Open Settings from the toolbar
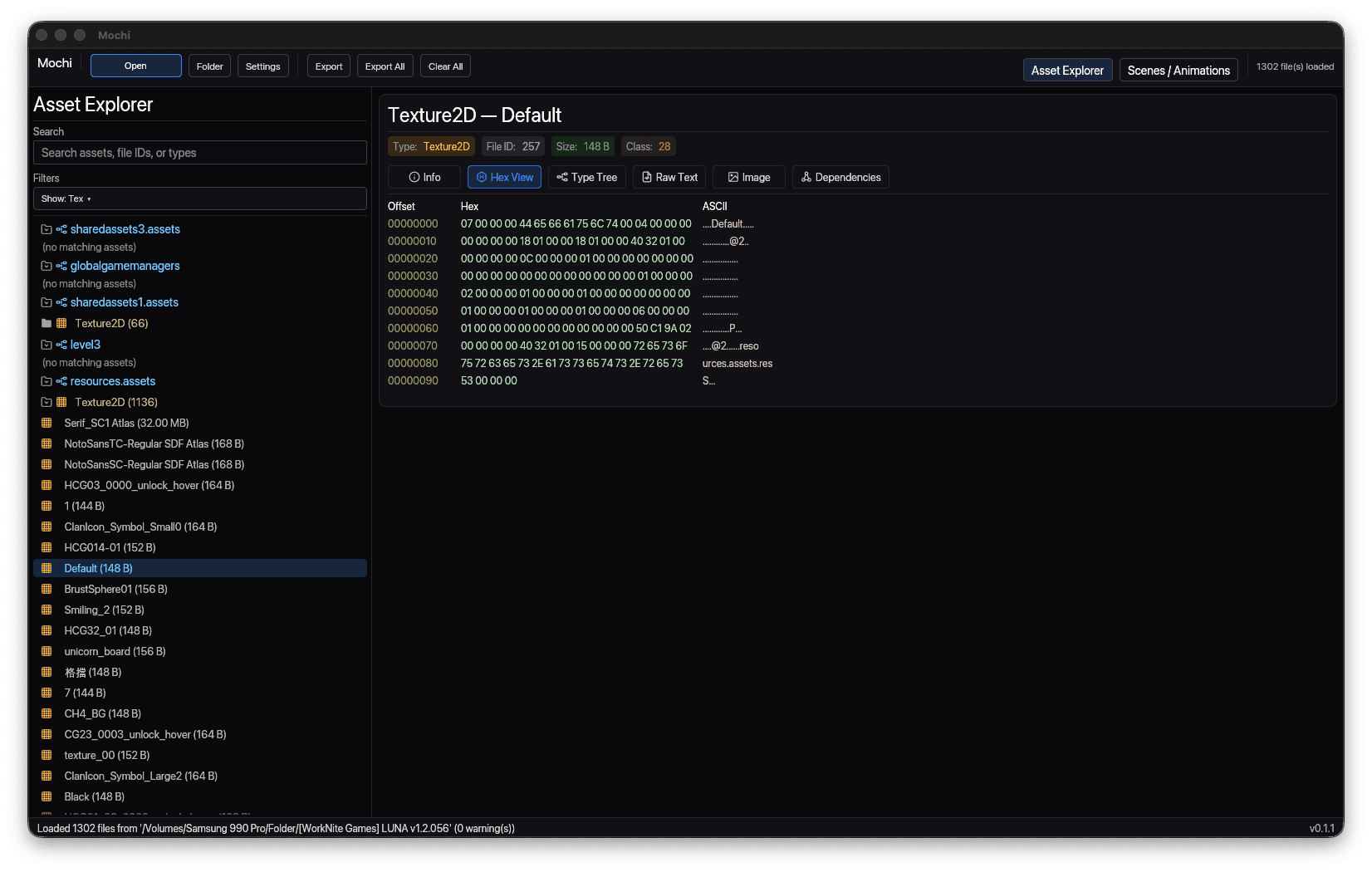Image resolution: width=1372 pixels, height=872 pixels. pyautogui.click(x=263, y=66)
